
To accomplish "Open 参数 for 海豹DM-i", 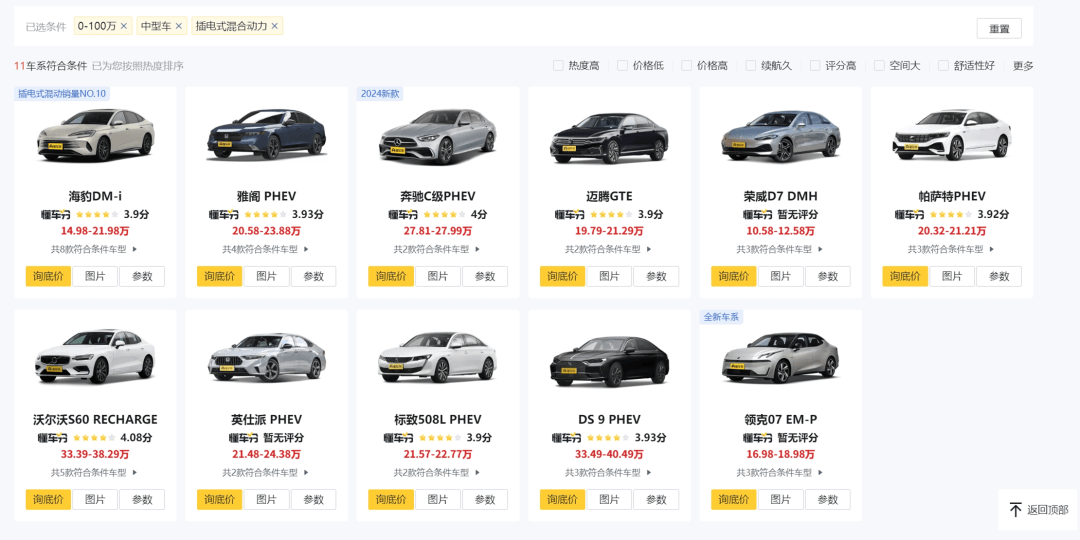I will [x=142, y=276].
